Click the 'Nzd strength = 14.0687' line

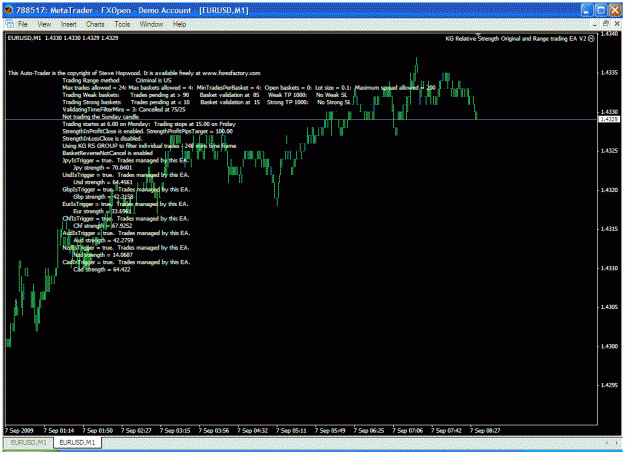[x=103, y=255]
